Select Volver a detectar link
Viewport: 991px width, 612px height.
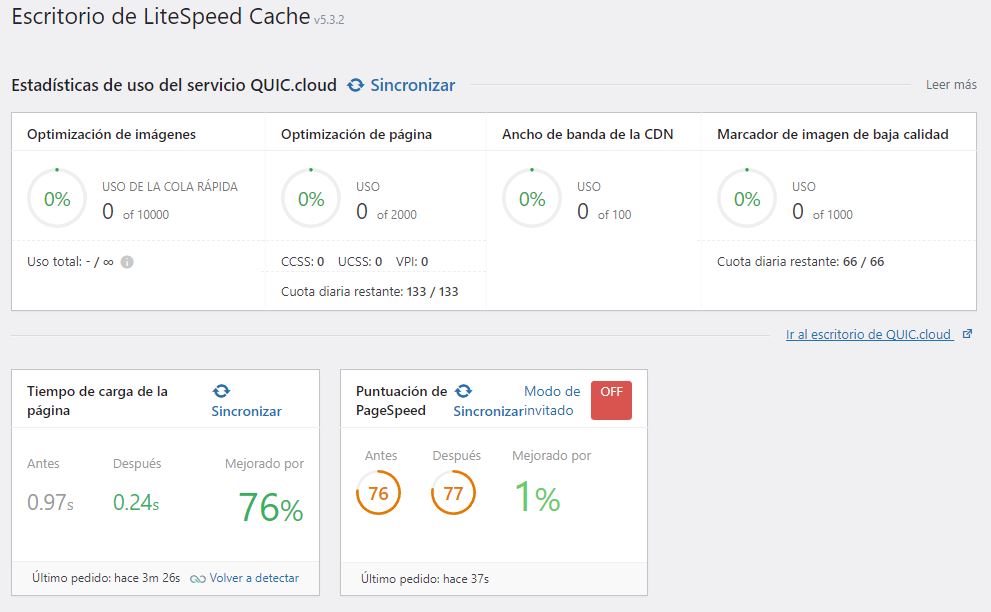(x=254, y=578)
